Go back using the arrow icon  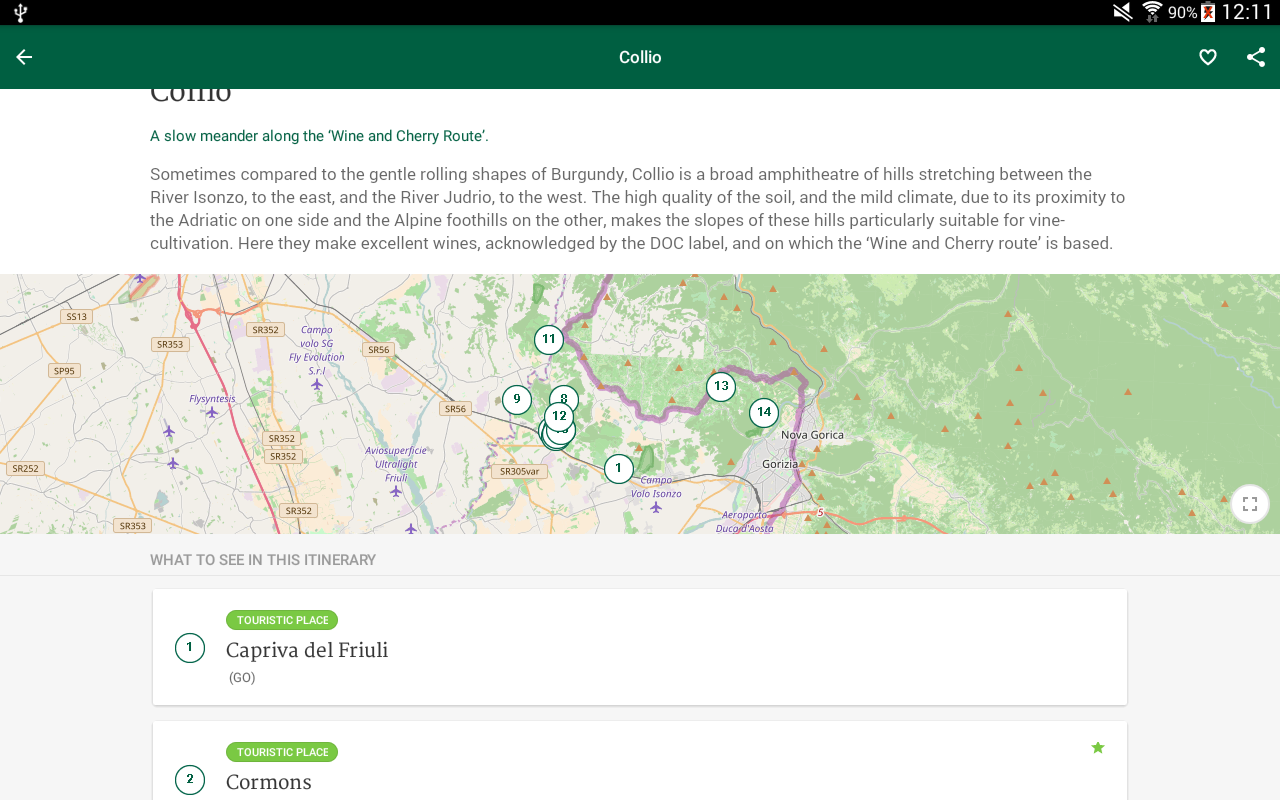[24, 57]
